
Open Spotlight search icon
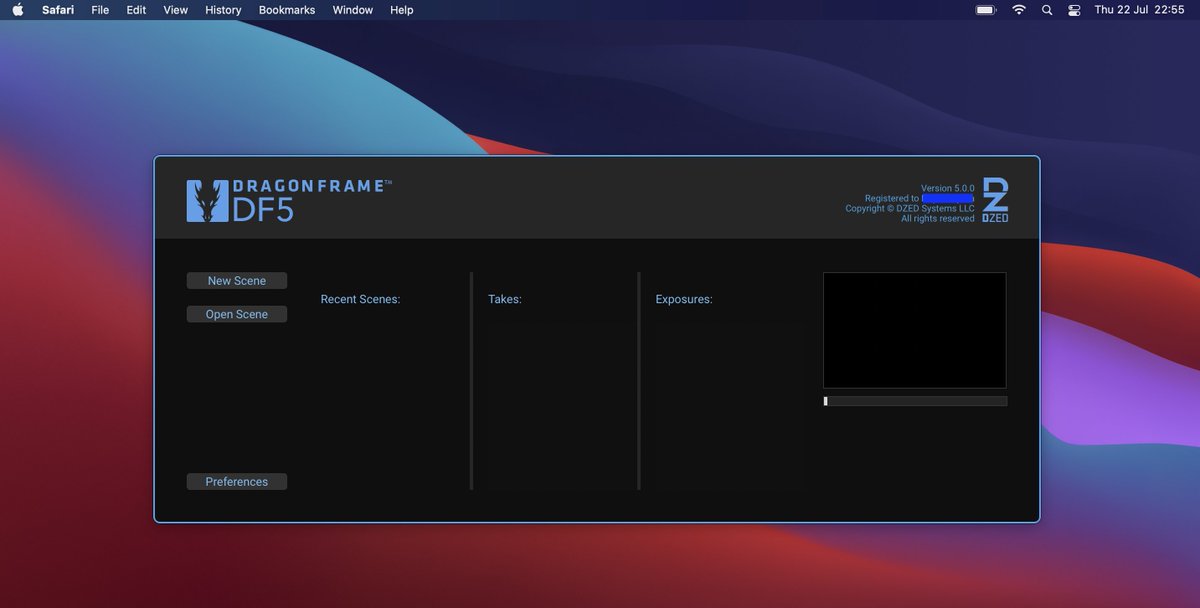tap(1047, 10)
